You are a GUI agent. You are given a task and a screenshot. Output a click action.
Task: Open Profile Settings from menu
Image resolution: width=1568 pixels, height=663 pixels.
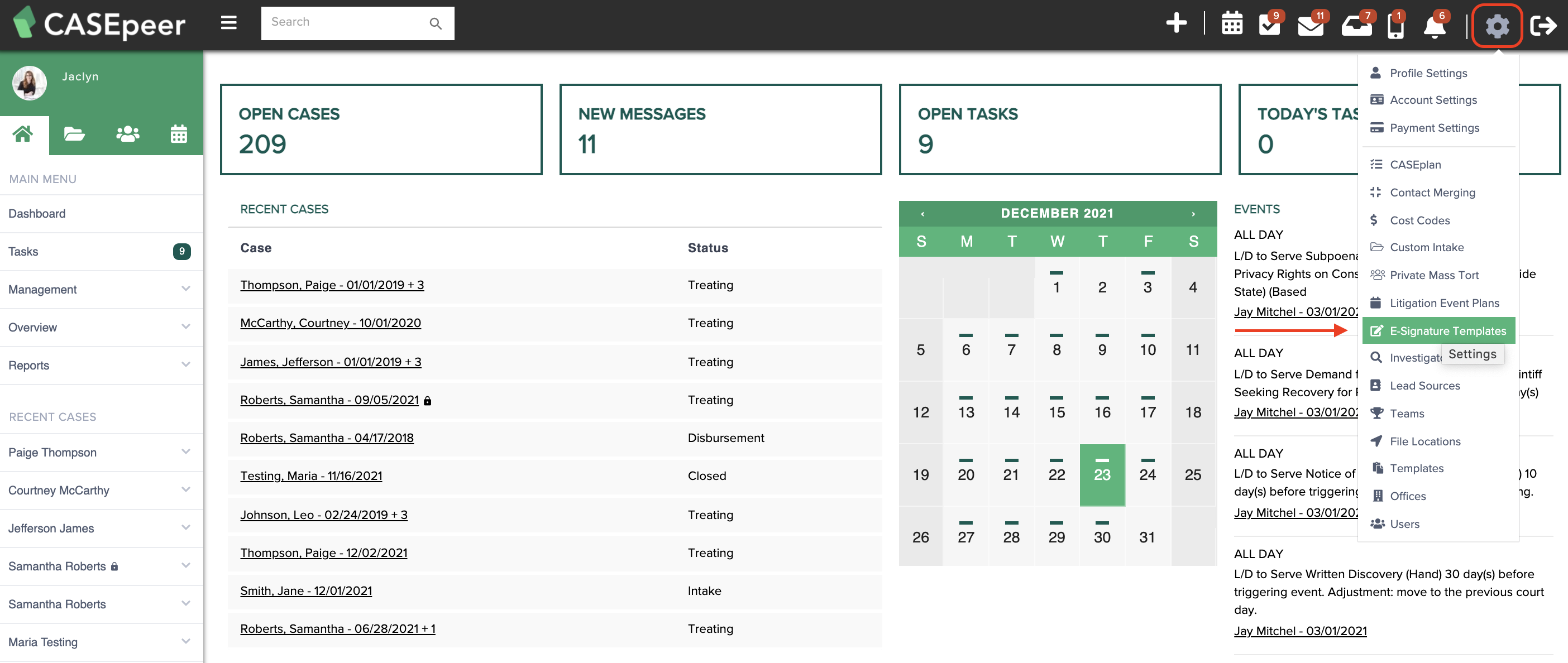coord(1427,73)
